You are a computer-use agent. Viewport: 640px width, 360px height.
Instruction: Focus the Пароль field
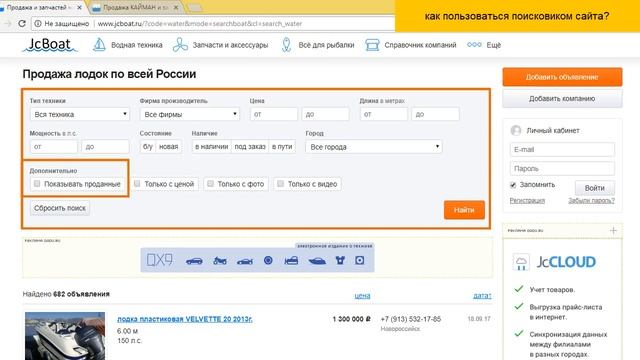click(x=562, y=168)
